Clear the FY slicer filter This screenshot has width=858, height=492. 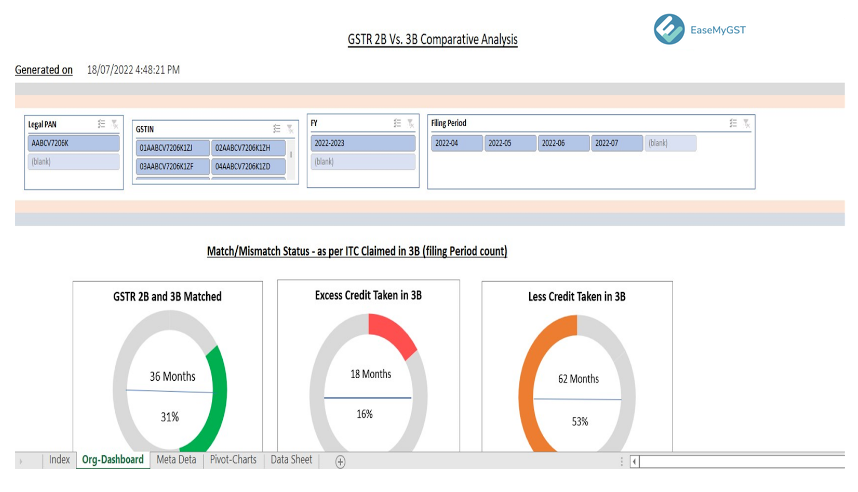(410, 123)
